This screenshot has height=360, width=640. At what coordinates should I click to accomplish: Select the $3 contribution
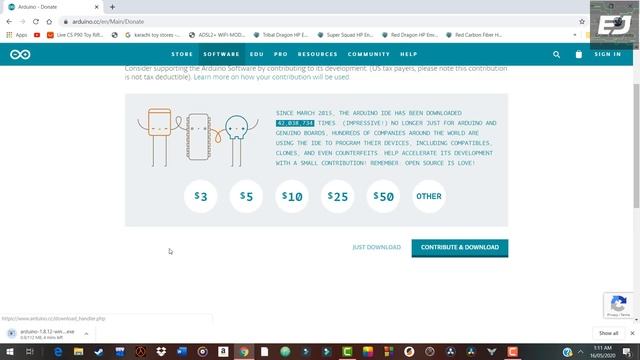tap(200, 196)
